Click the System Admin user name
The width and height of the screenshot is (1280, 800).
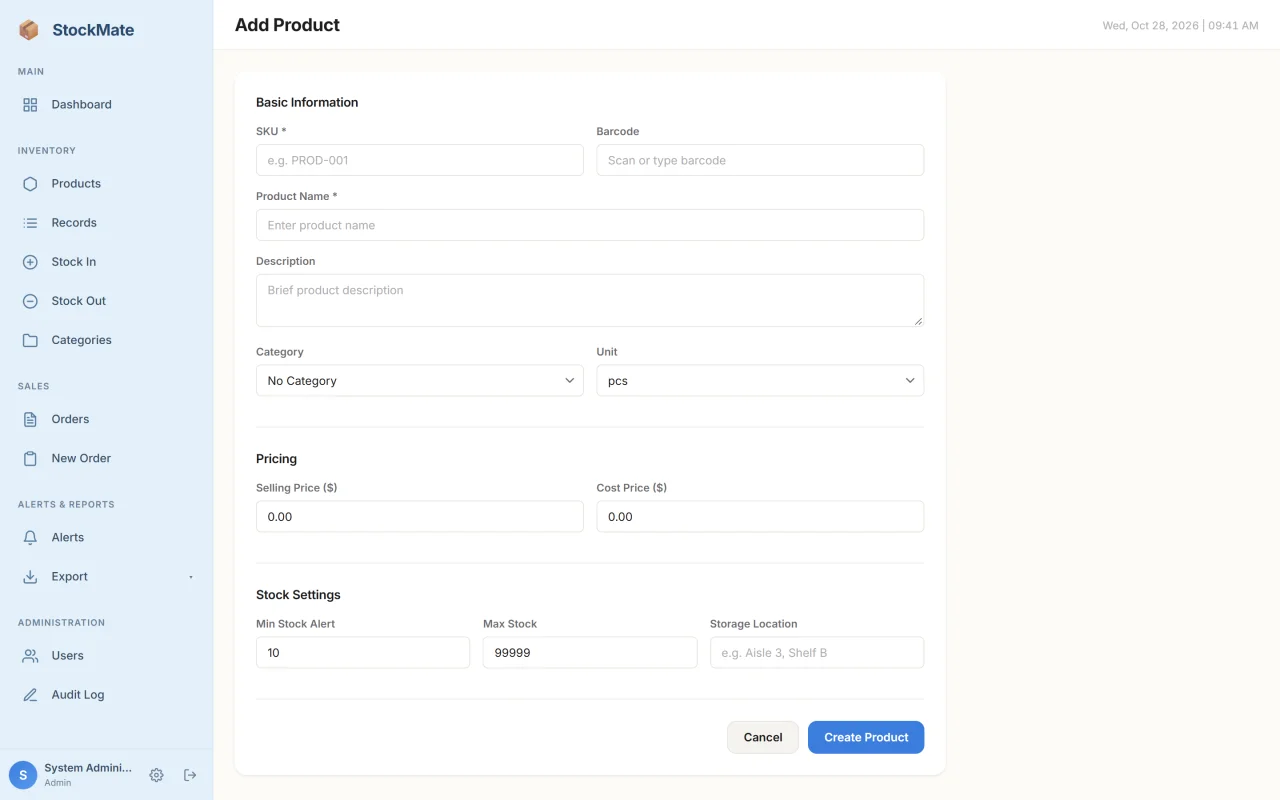pyautogui.click(x=88, y=768)
